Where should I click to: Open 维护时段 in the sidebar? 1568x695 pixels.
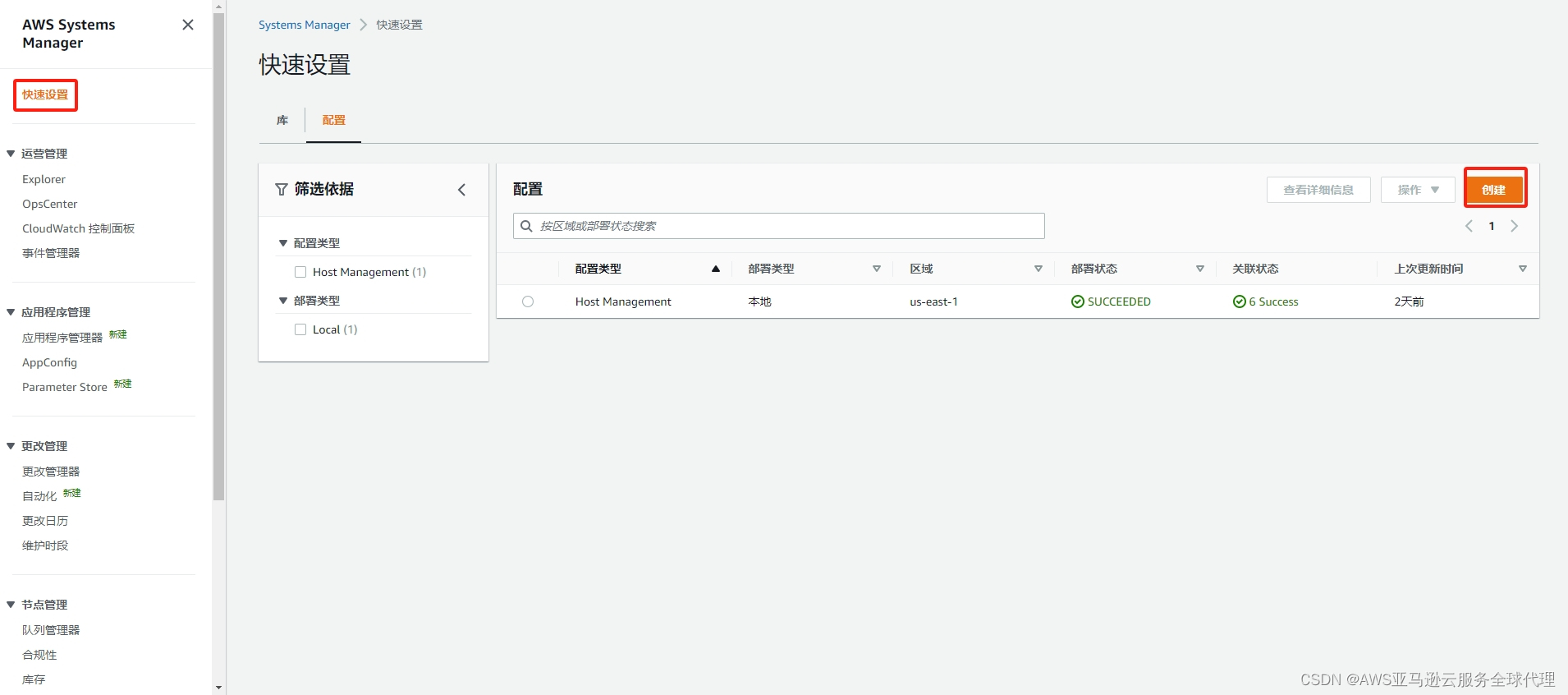[x=45, y=545]
